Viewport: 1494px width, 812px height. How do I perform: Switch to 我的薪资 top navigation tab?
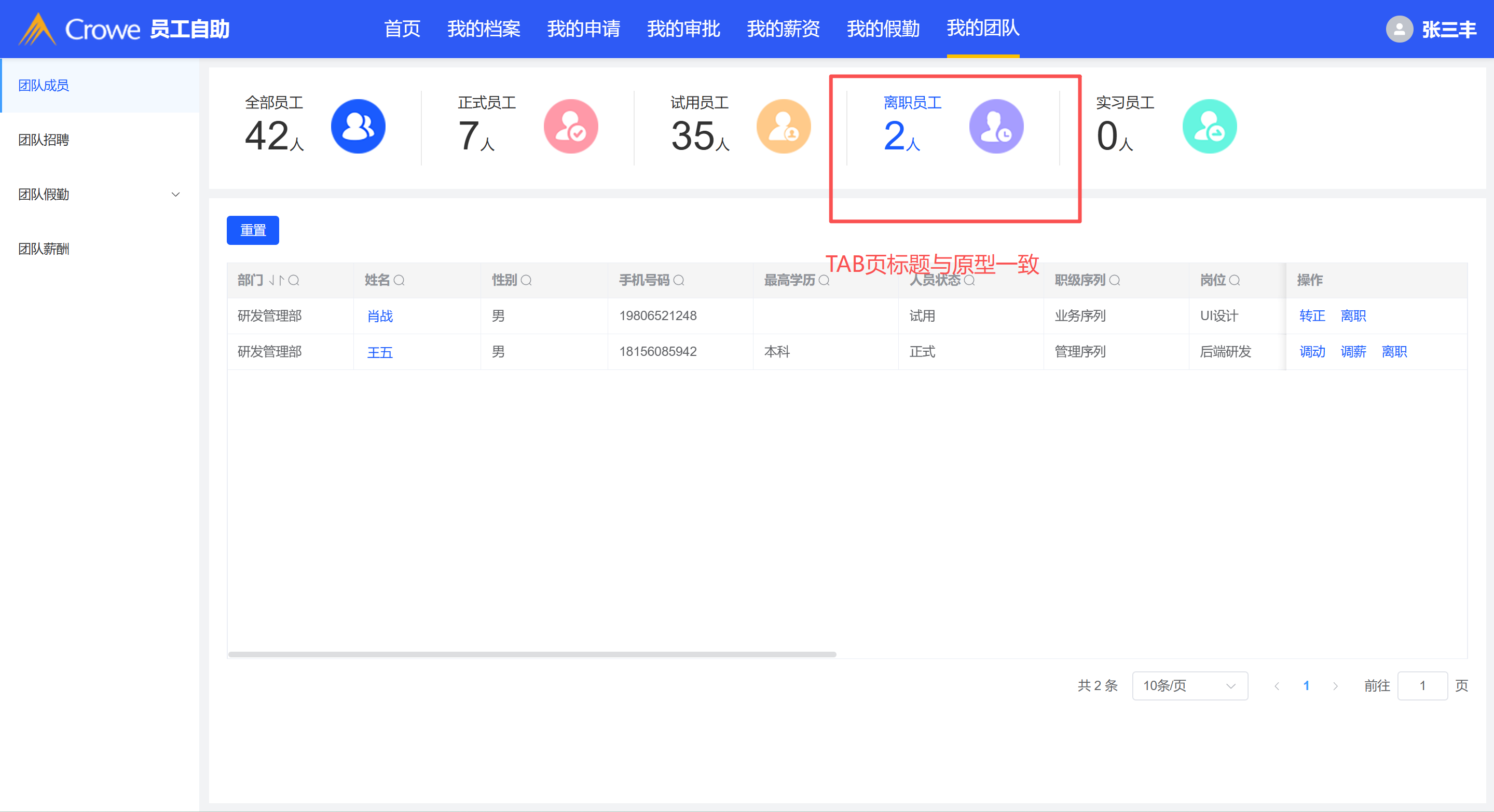(783, 29)
